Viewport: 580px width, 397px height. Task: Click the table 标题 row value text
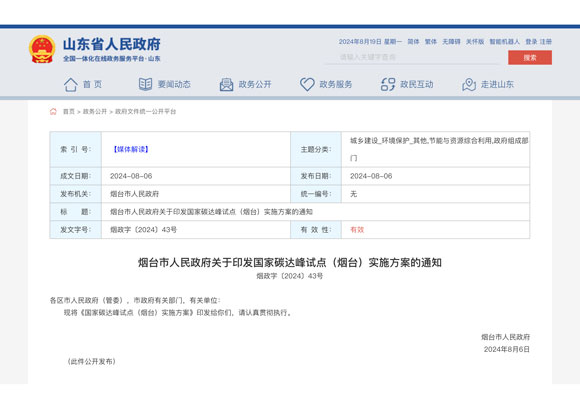coord(211,212)
